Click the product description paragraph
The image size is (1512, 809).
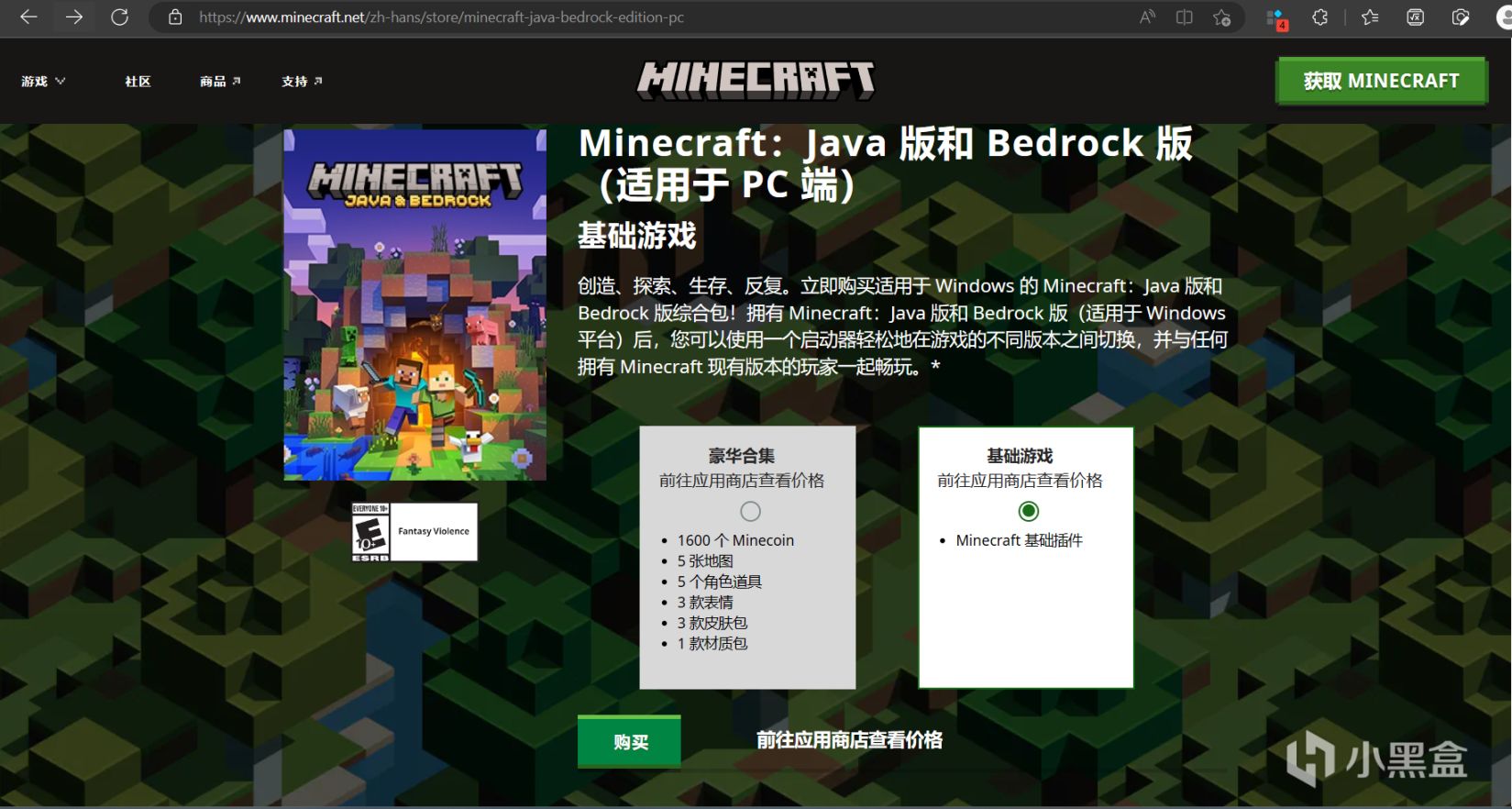[x=903, y=327]
